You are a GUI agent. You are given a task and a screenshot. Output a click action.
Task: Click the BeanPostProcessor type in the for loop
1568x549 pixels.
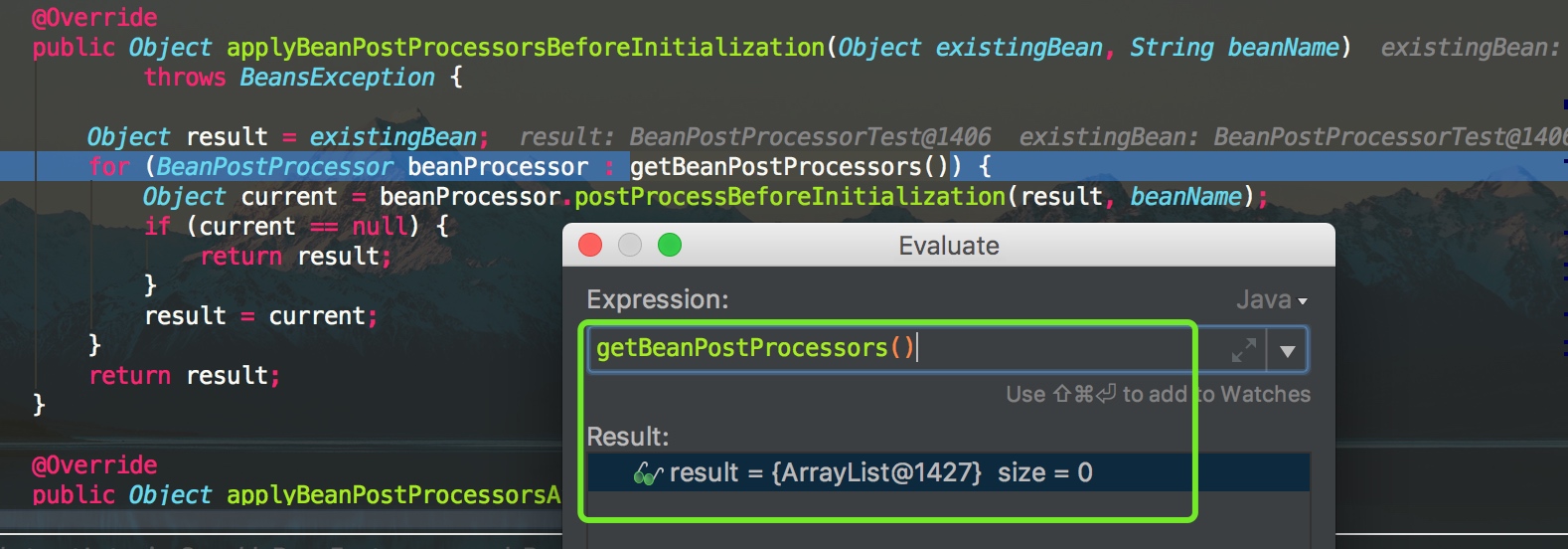274,166
